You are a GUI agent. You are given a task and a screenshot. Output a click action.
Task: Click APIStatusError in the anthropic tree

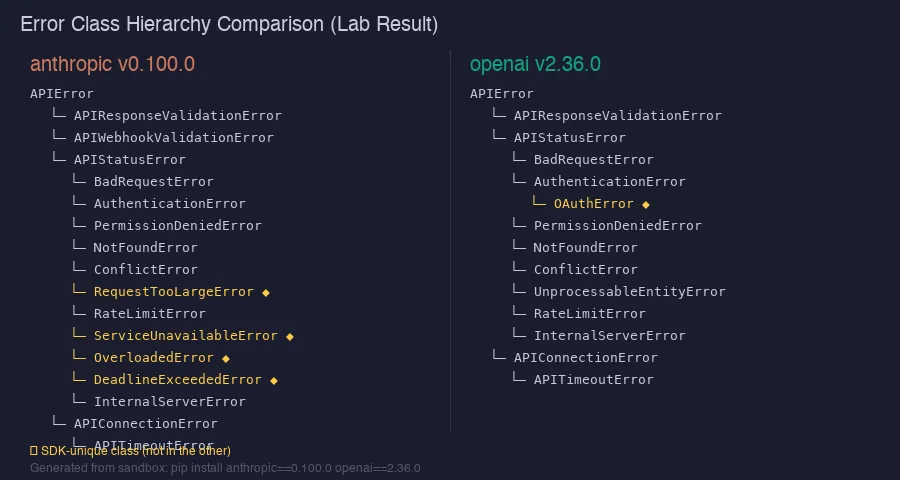coord(130,160)
